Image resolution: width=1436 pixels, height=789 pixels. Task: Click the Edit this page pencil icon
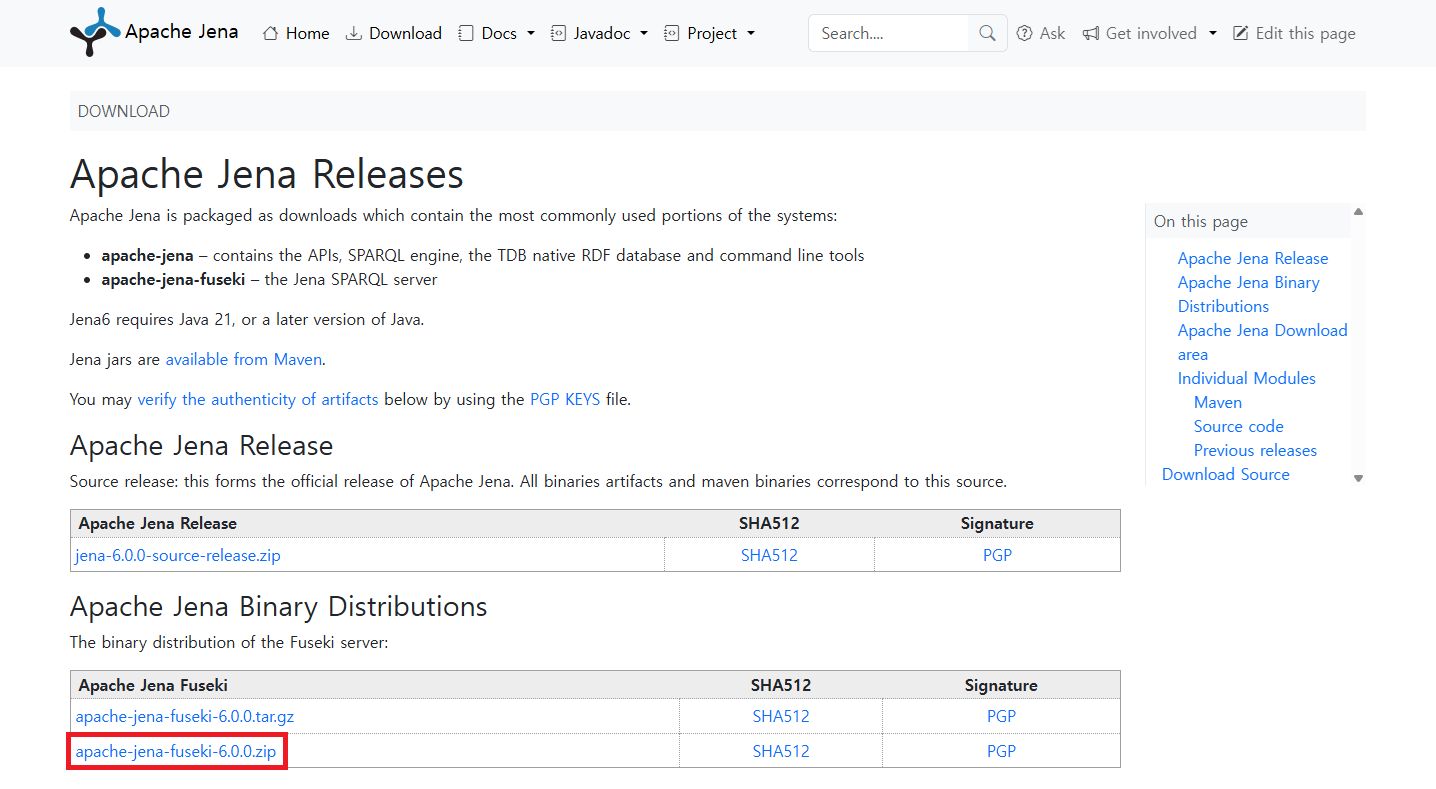[x=1242, y=33]
